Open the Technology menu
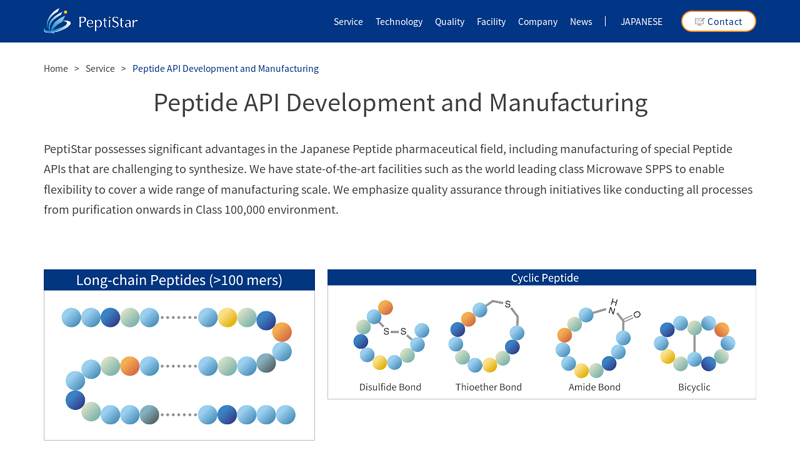Screen dimensions: 800x450 399,22
